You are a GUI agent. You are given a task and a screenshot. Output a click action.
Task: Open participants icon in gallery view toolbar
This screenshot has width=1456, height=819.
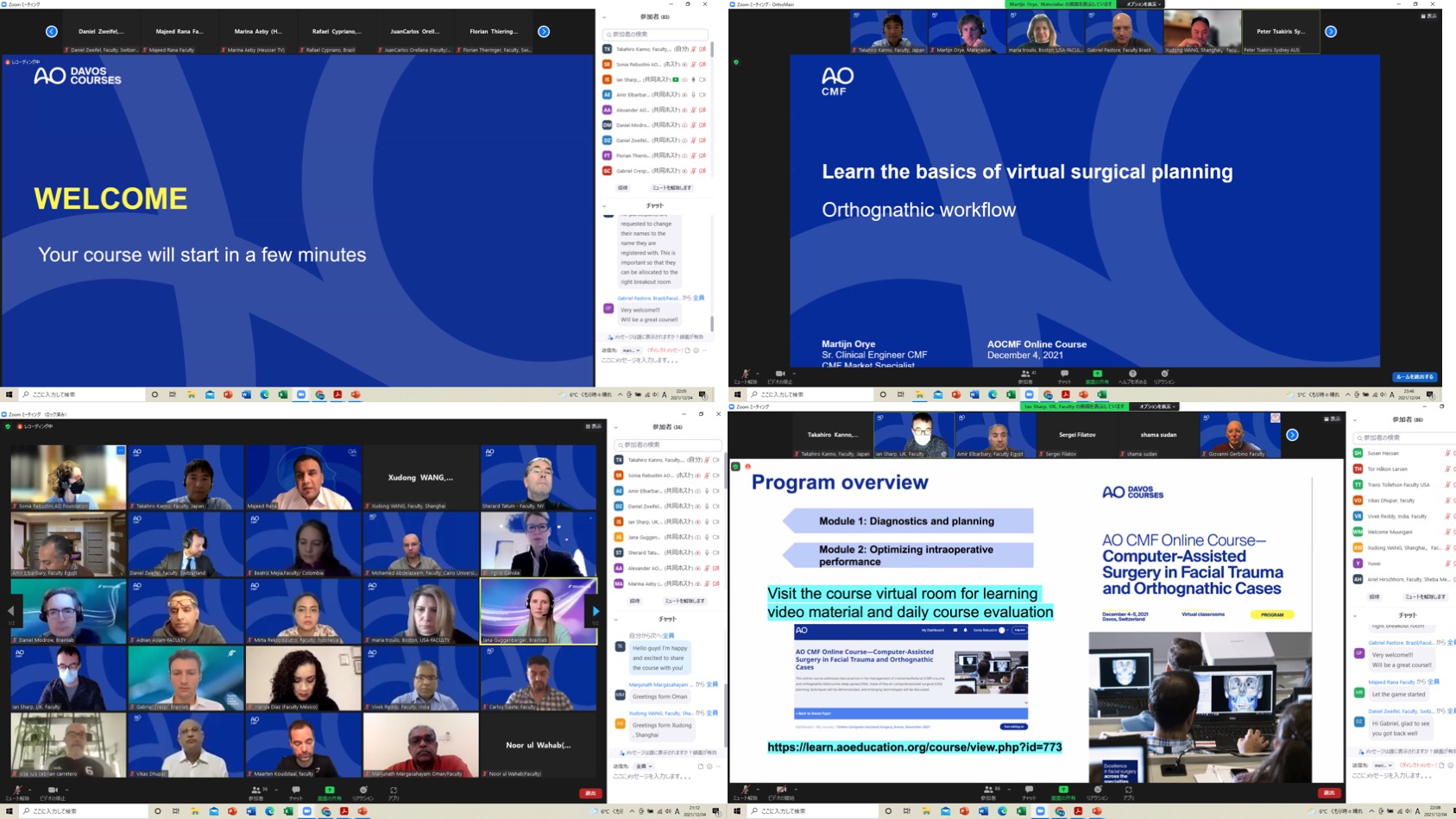pos(255,792)
